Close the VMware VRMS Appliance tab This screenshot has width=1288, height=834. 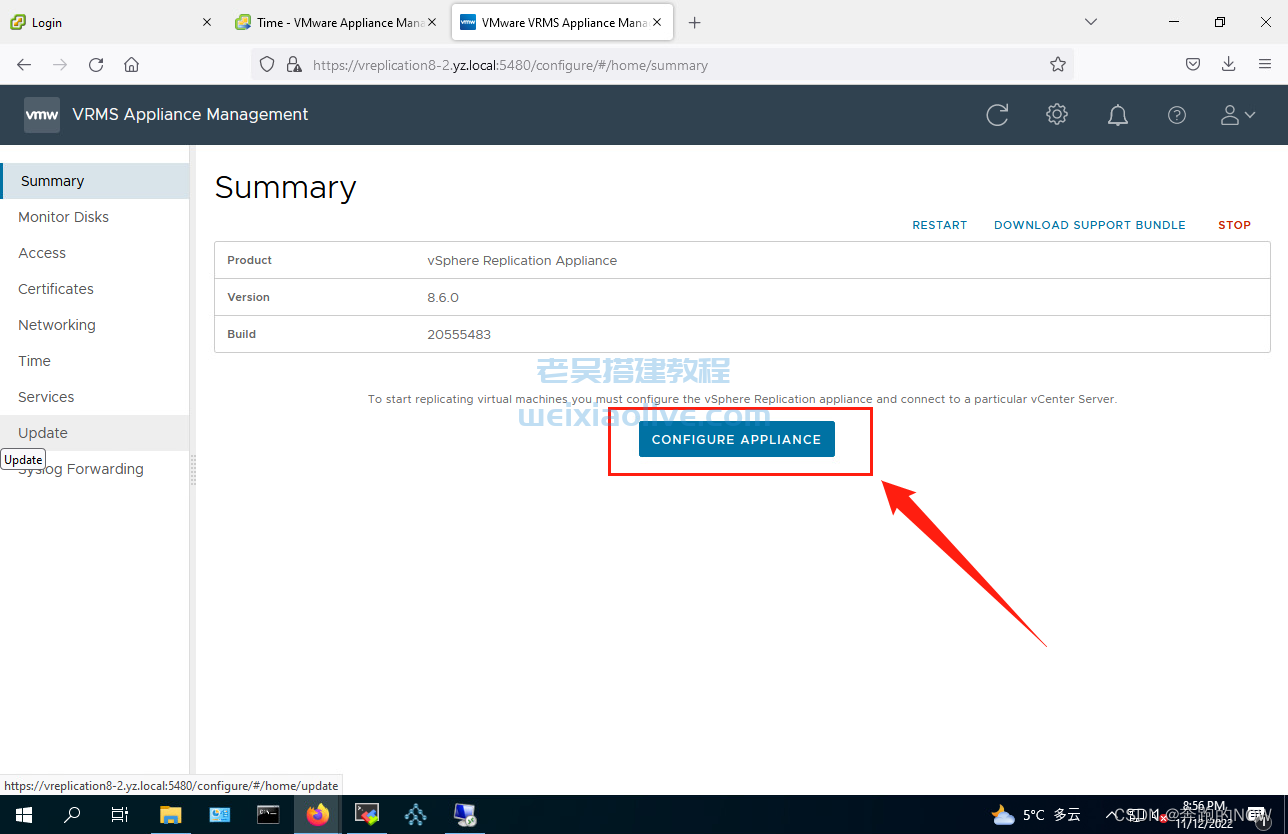pyautogui.click(x=657, y=22)
